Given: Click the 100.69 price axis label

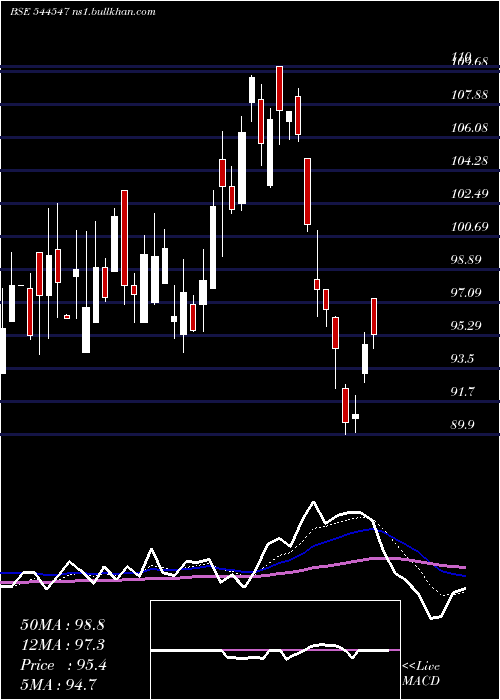Looking at the screenshot, I should [470, 227].
